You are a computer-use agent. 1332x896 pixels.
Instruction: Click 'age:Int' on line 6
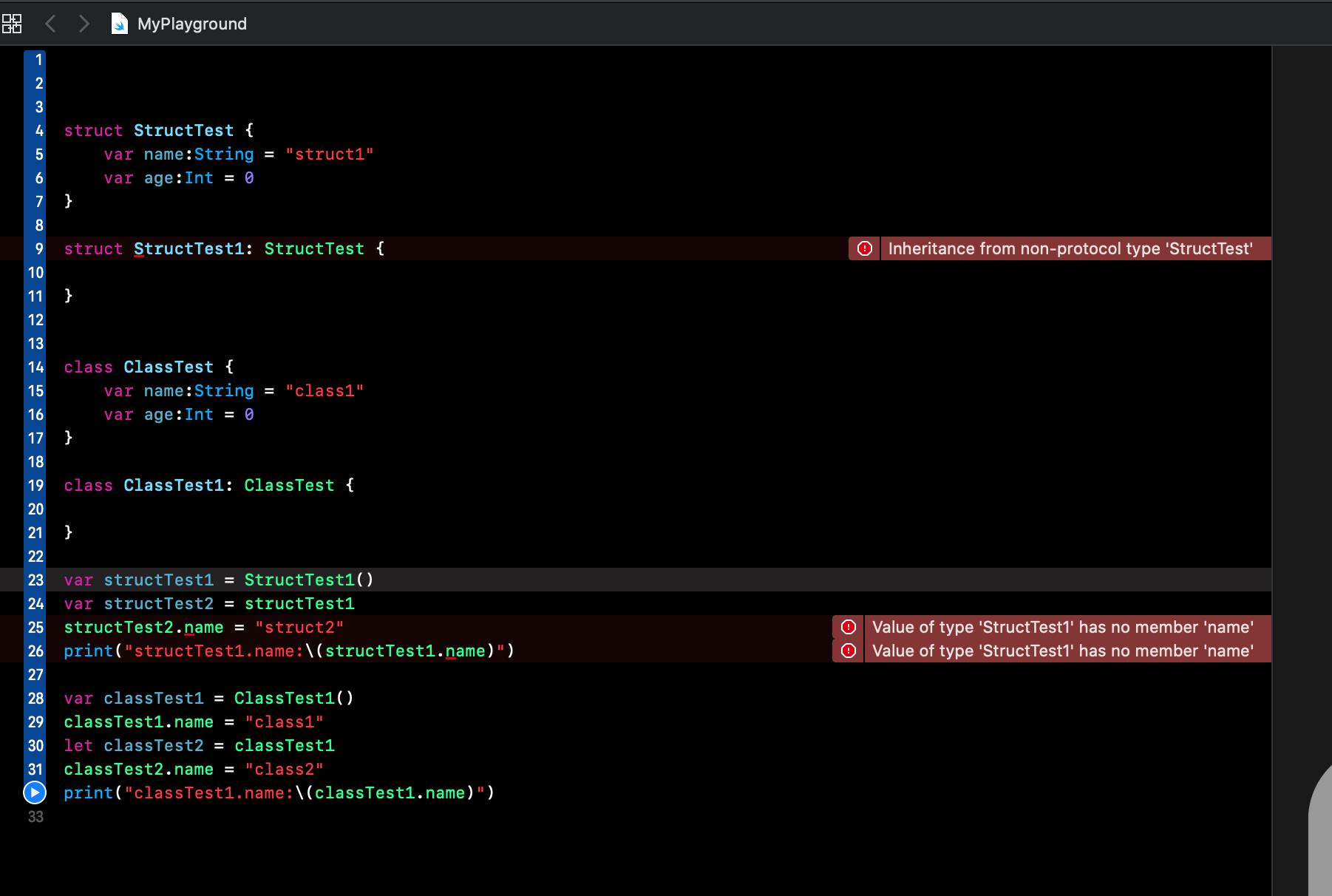coord(178,177)
